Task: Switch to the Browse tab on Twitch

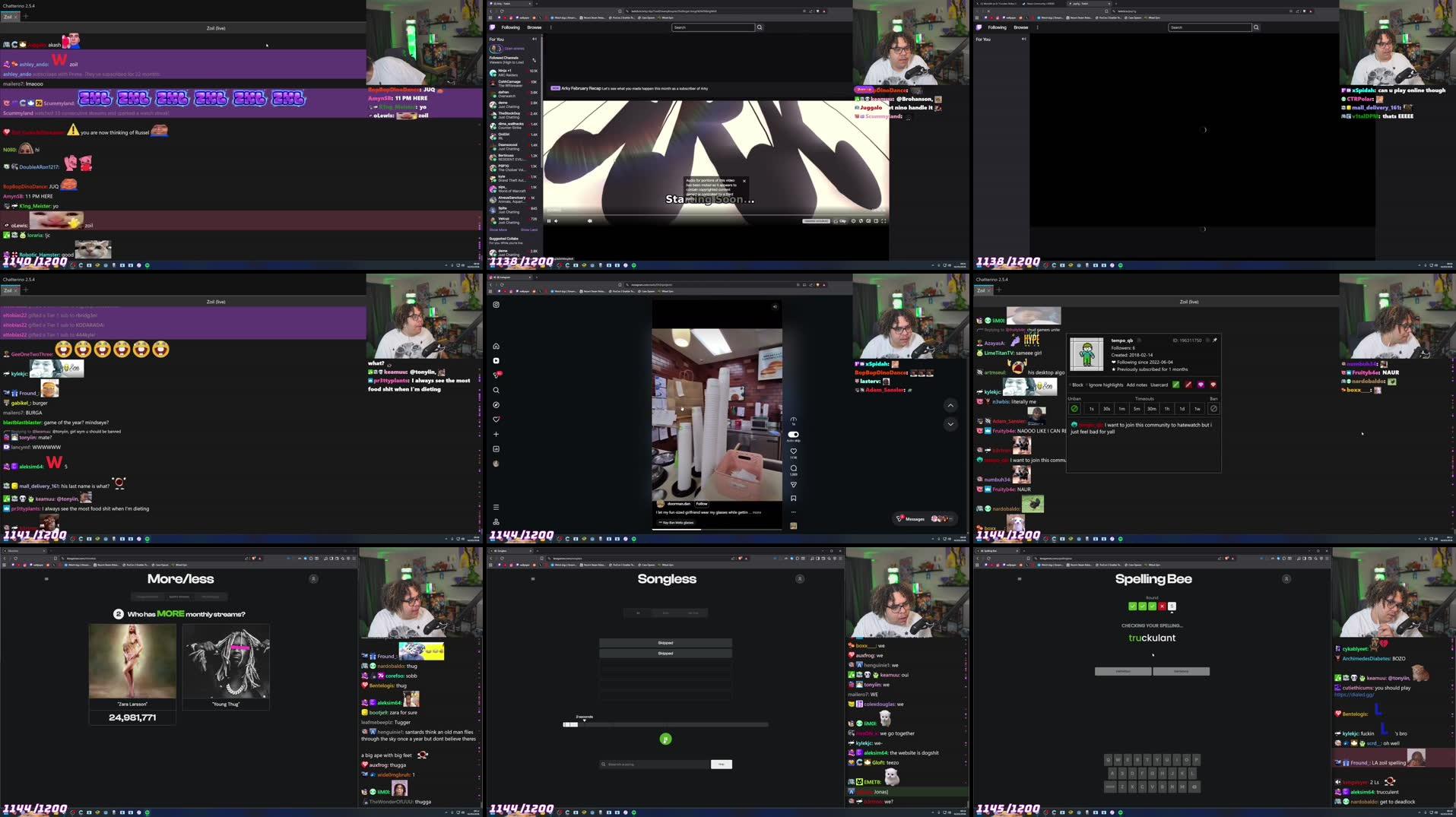Action: click(x=535, y=27)
